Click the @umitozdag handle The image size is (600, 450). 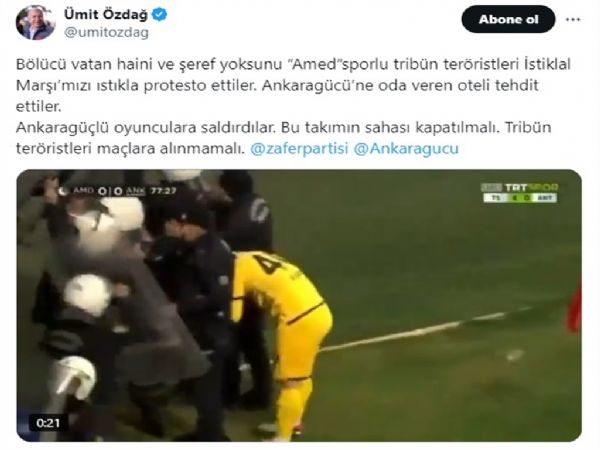click(x=106, y=33)
